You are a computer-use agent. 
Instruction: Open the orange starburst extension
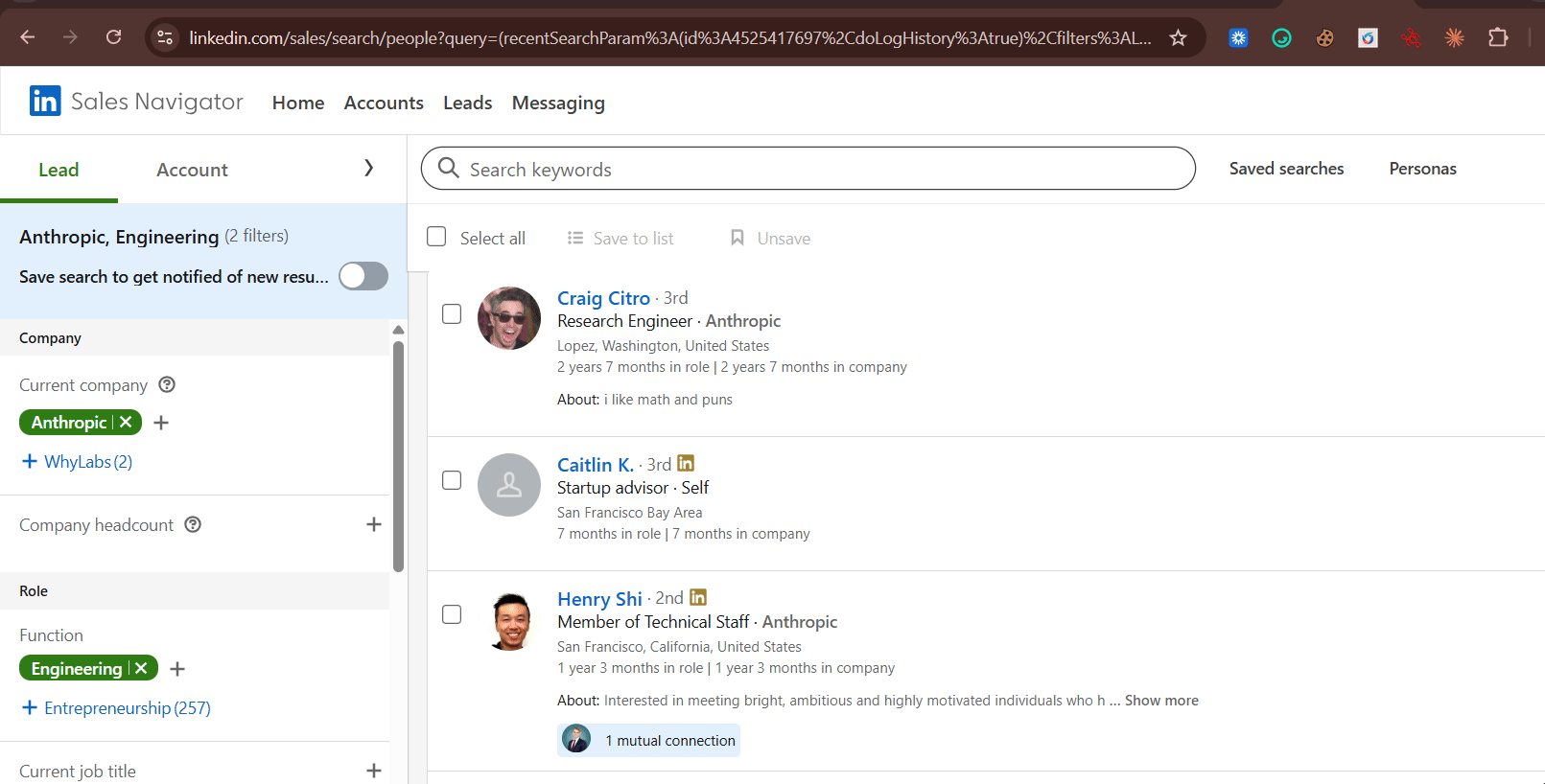(1454, 38)
